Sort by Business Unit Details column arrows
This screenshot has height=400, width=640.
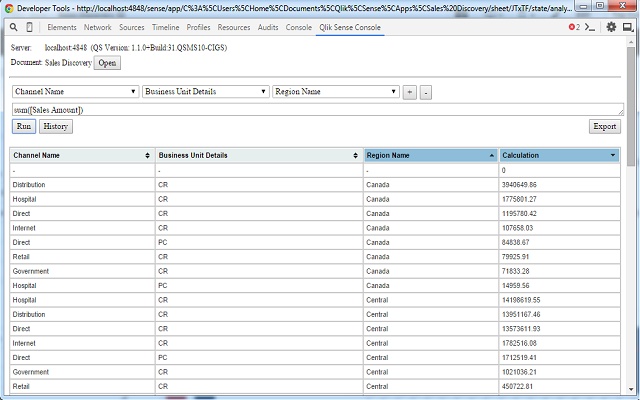coord(356,156)
